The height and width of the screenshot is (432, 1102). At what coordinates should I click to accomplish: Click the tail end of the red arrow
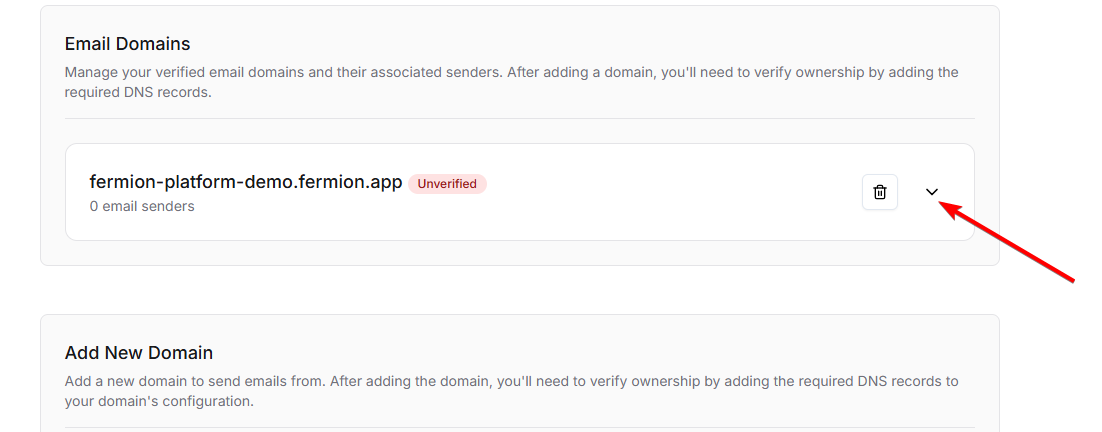(x=1070, y=280)
